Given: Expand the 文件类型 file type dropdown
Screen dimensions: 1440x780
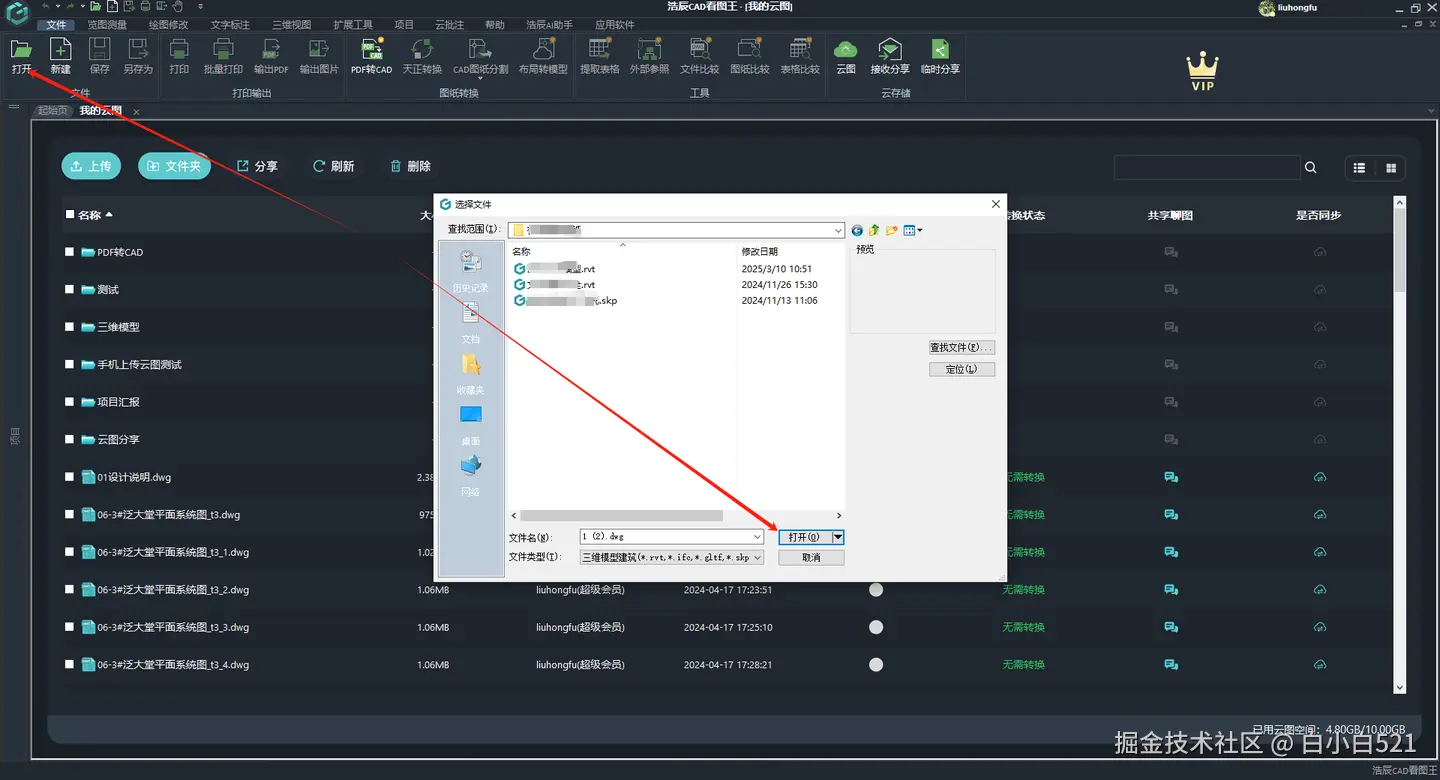Looking at the screenshot, I should (x=757, y=557).
